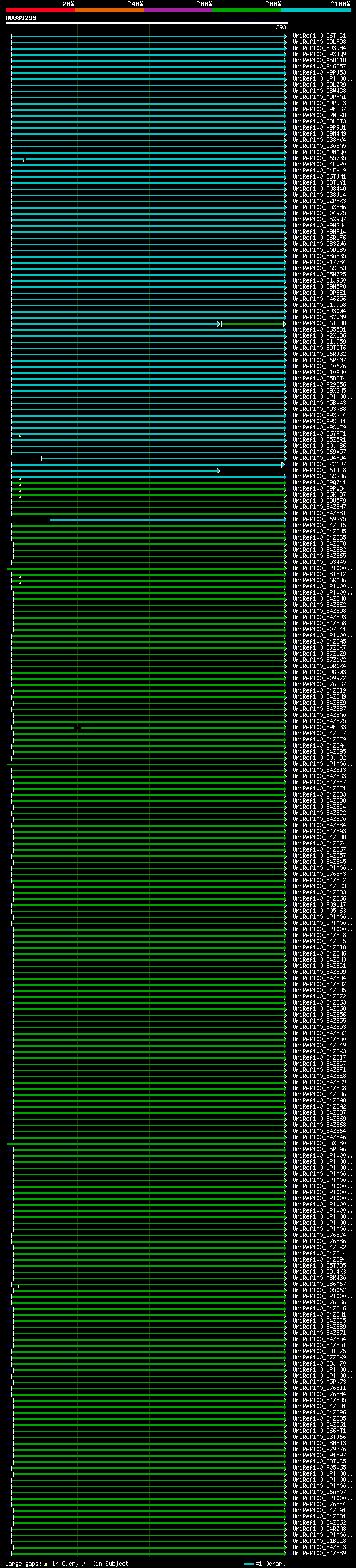The width and height of the screenshot is (356, 1568).
Task: Open hit UniRef100_Q66HT1
Action: [319, 1431]
